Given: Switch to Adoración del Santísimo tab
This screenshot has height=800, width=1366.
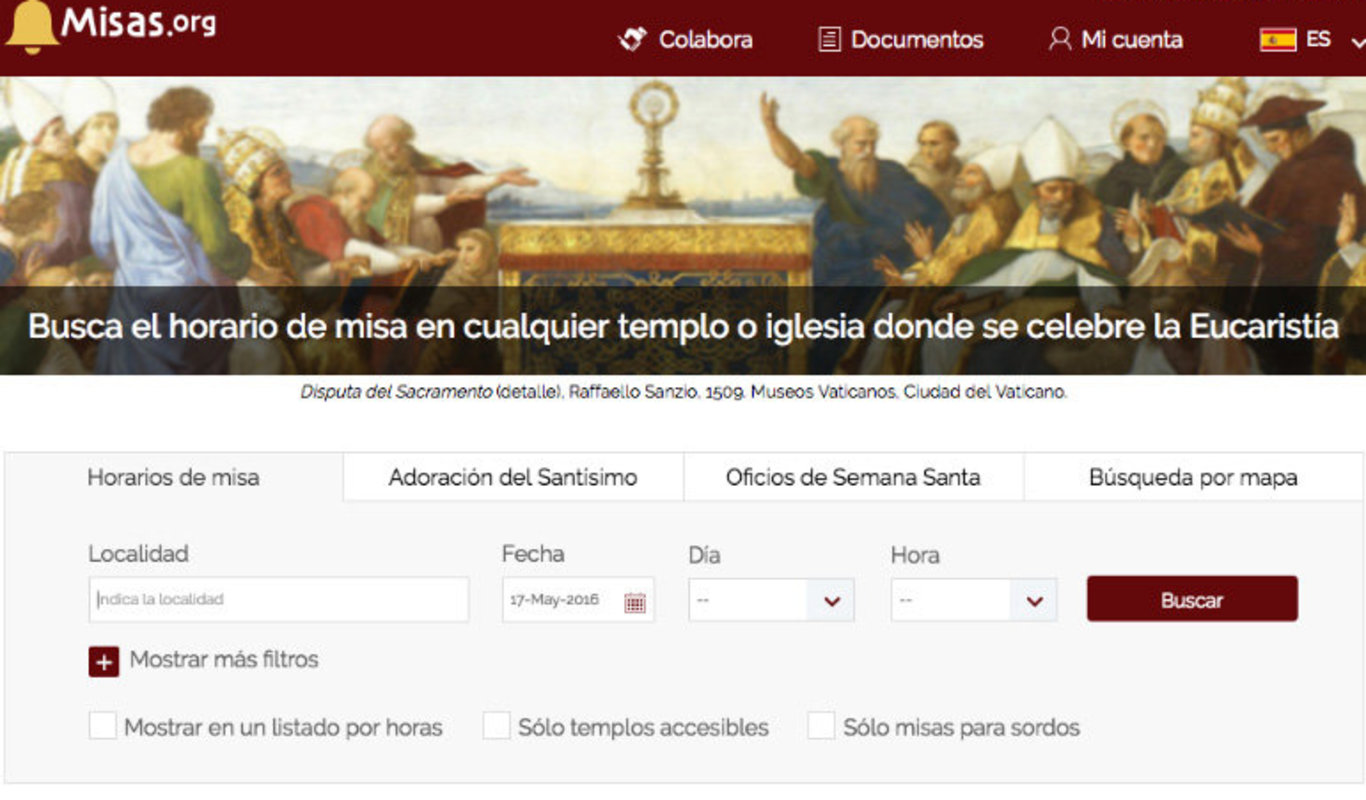Looking at the screenshot, I should pos(513,478).
